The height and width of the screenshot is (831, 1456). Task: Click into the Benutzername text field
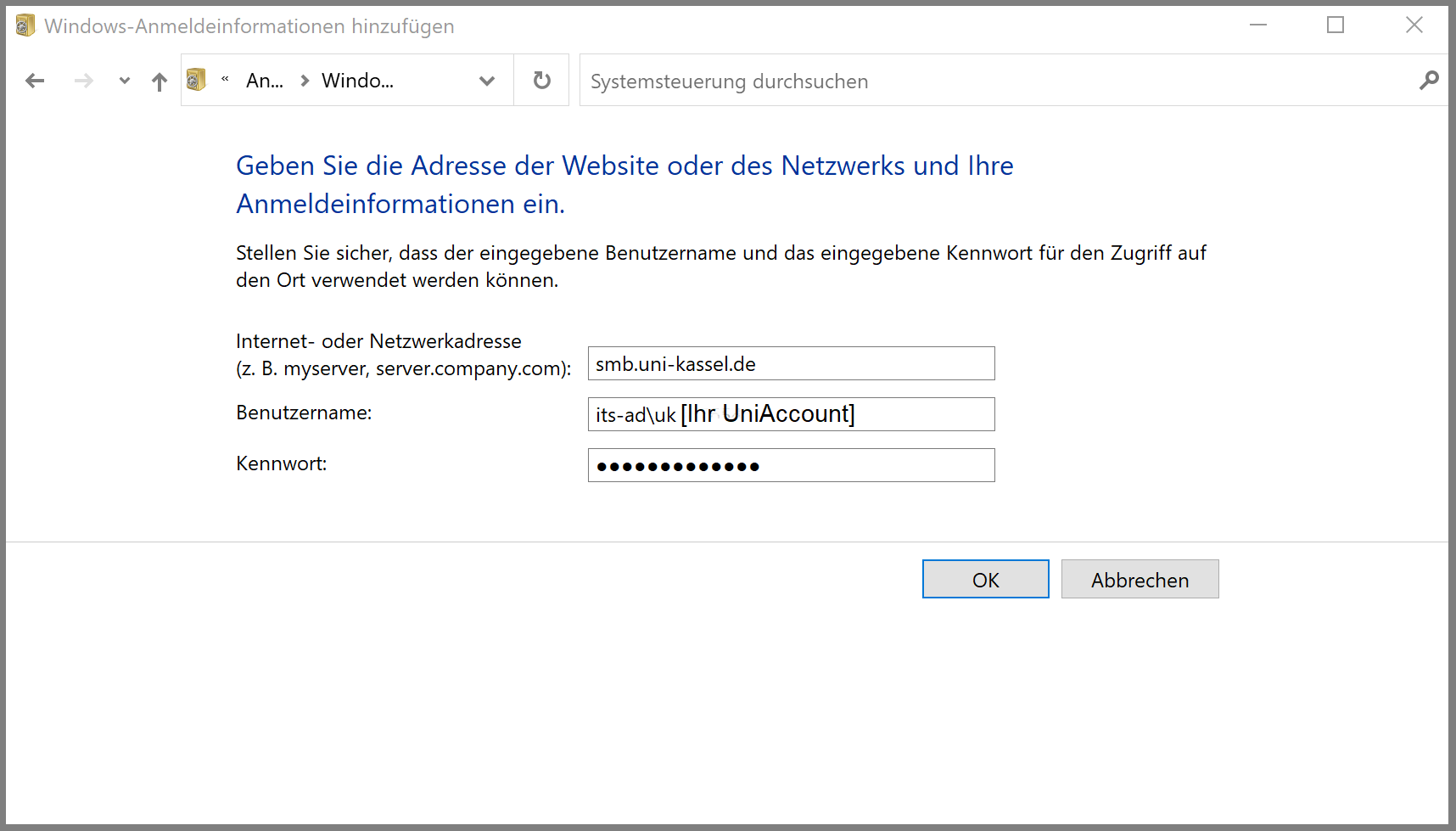coord(791,414)
